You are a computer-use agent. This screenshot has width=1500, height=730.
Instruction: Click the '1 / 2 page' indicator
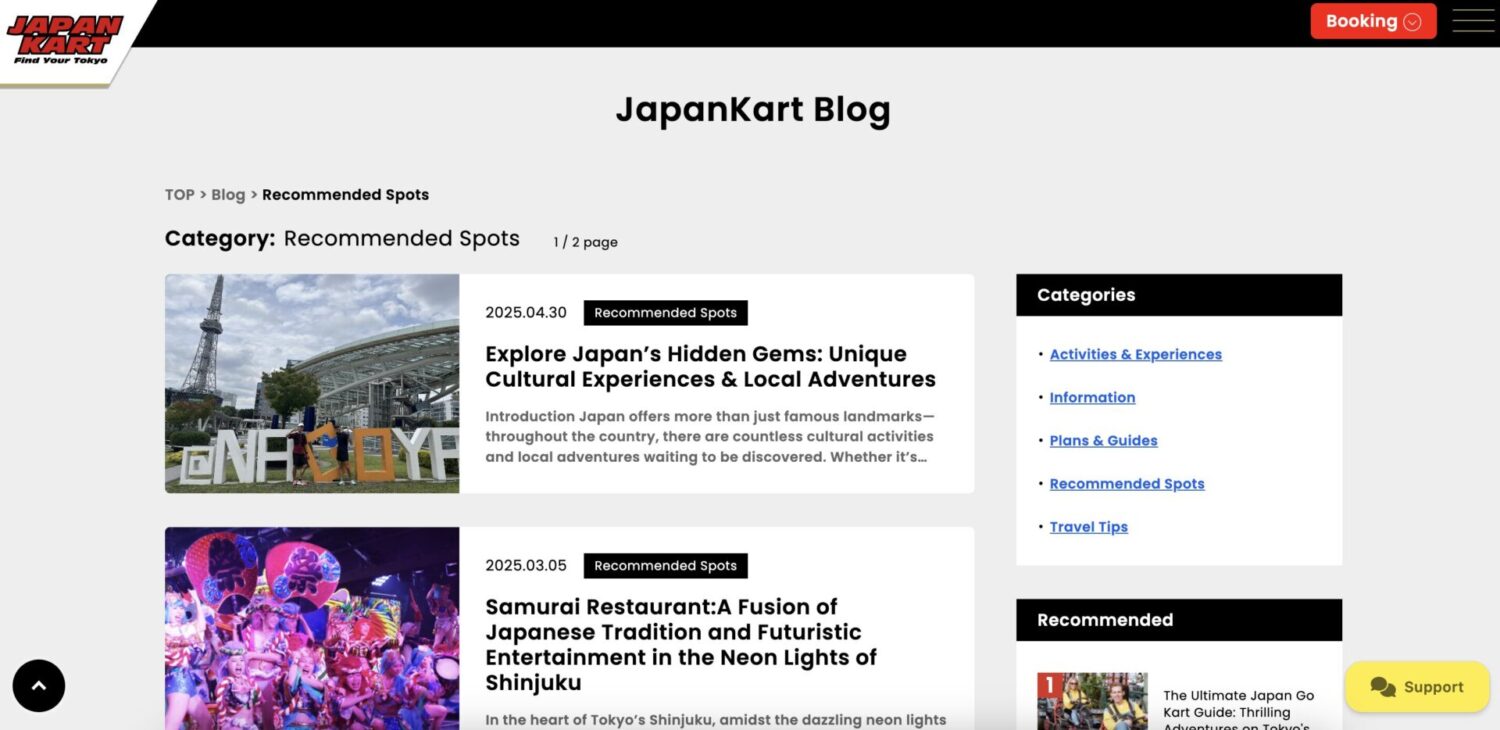tap(585, 242)
